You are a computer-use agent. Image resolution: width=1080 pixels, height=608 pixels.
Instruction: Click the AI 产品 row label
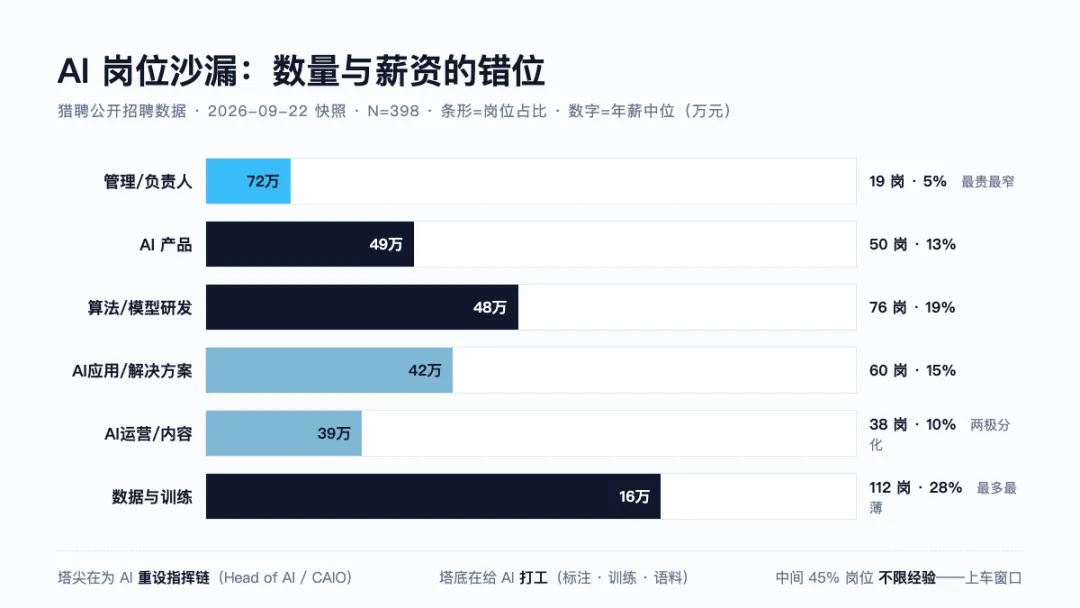[x=165, y=244]
